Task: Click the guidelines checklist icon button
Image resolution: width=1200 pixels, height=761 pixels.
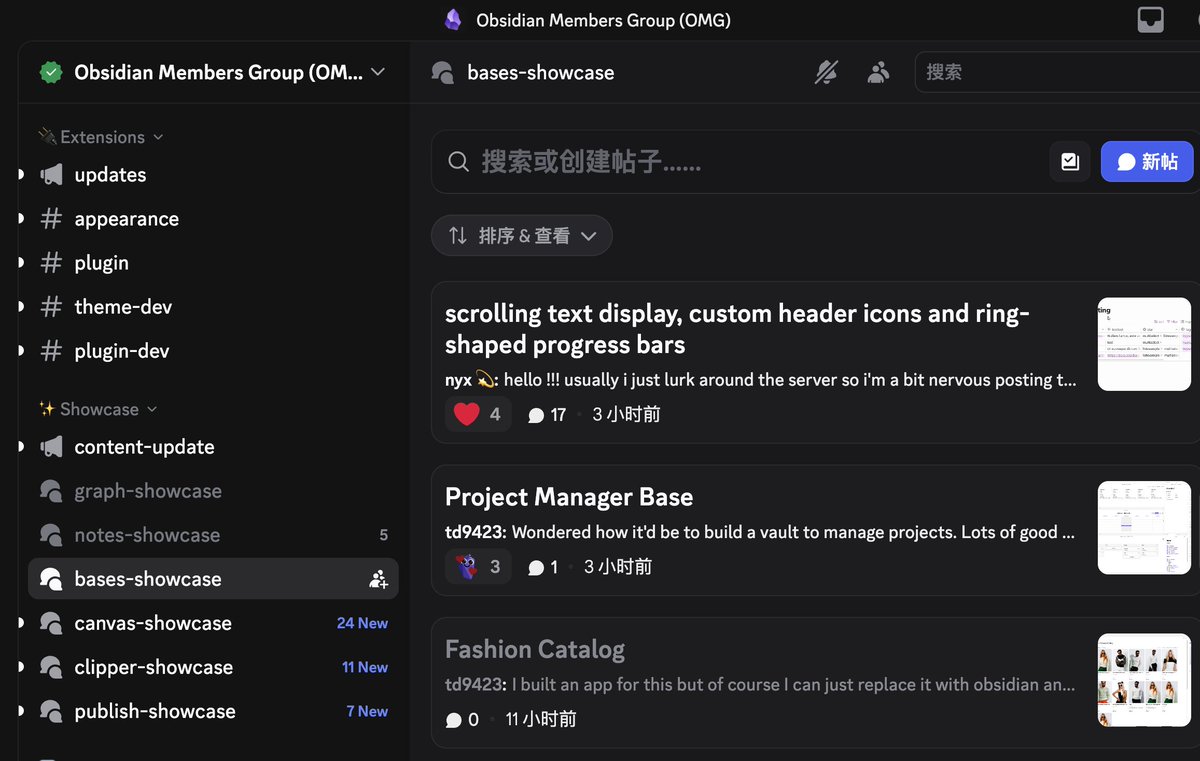Action: 1070,162
